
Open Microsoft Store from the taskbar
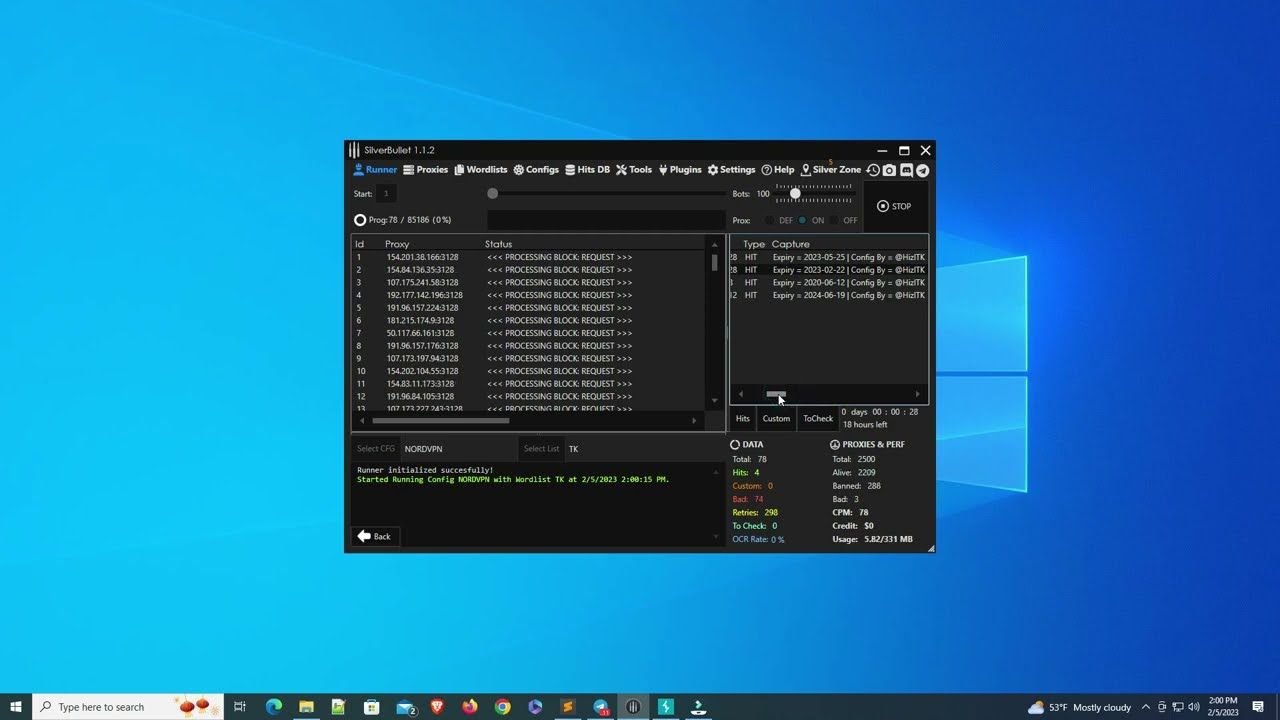click(372, 707)
